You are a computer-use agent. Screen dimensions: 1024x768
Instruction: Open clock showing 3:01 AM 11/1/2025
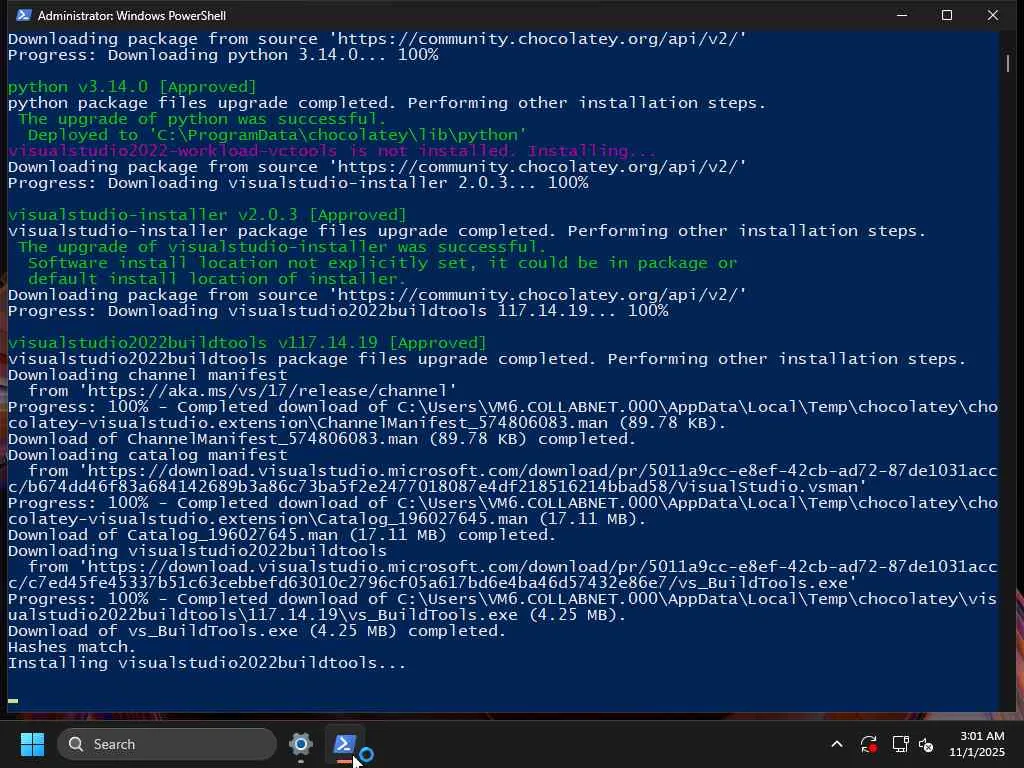pyautogui.click(x=976, y=744)
